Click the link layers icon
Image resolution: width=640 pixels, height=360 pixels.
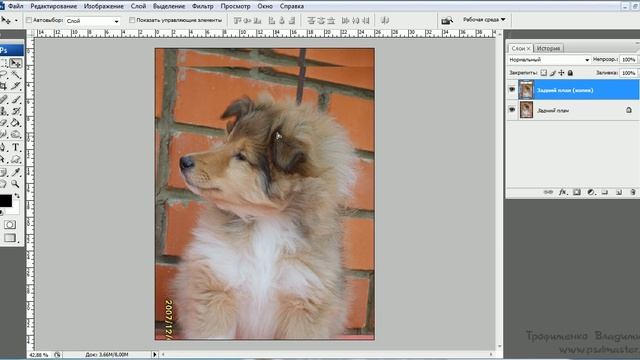click(548, 192)
